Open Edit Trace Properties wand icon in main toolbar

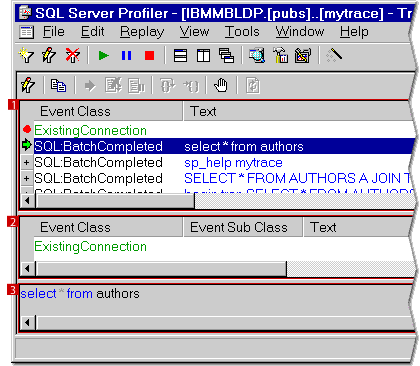[x=49, y=55]
